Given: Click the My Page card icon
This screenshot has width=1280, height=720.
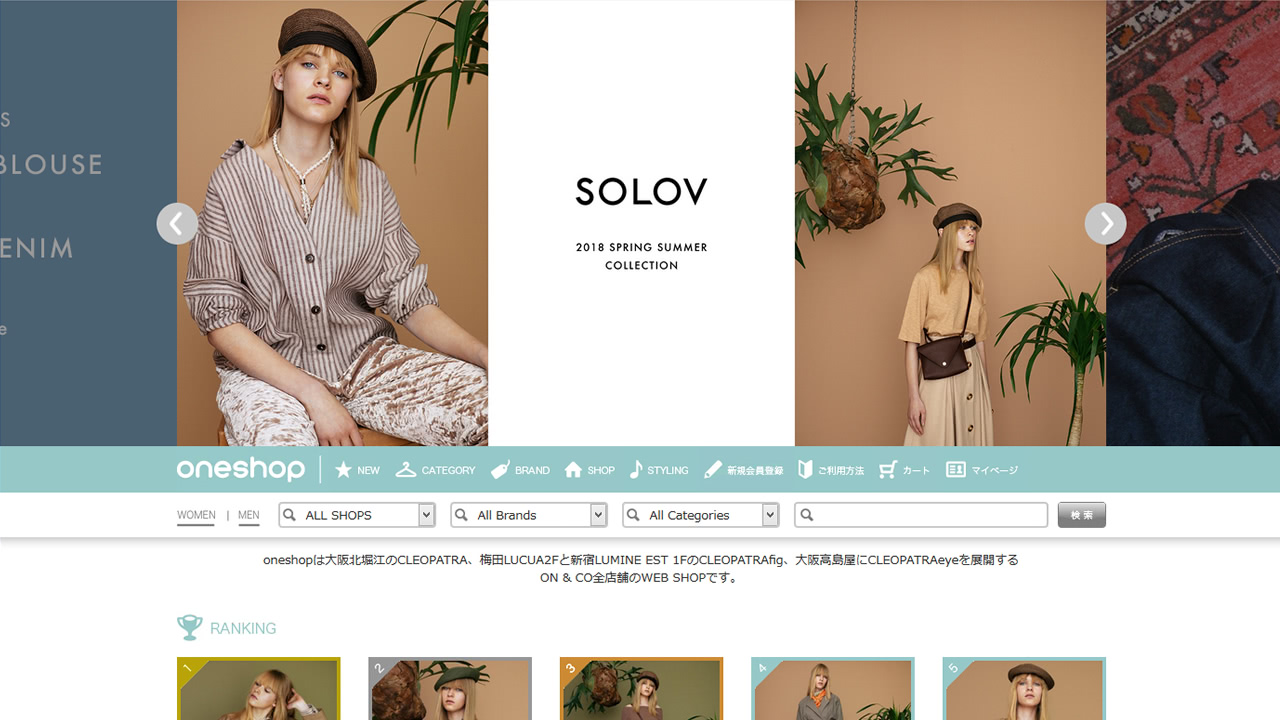Looking at the screenshot, I should click(x=956, y=470).
